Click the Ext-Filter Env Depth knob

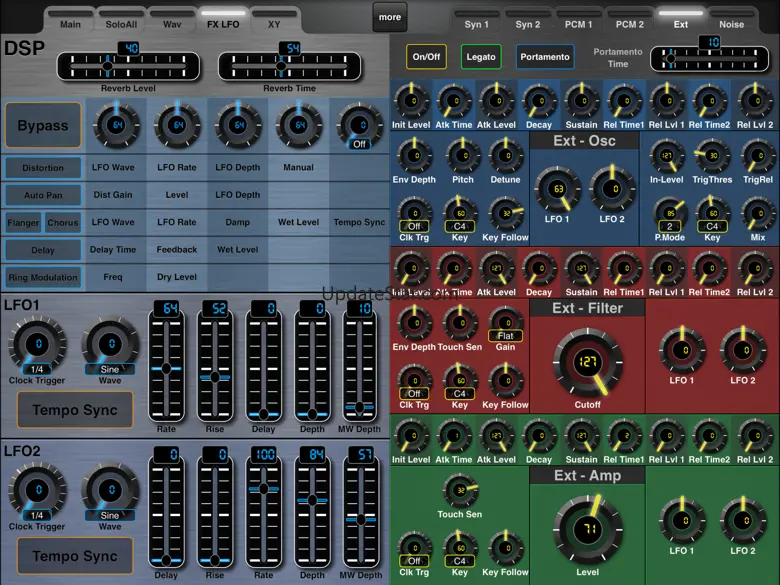coord(414,323)
